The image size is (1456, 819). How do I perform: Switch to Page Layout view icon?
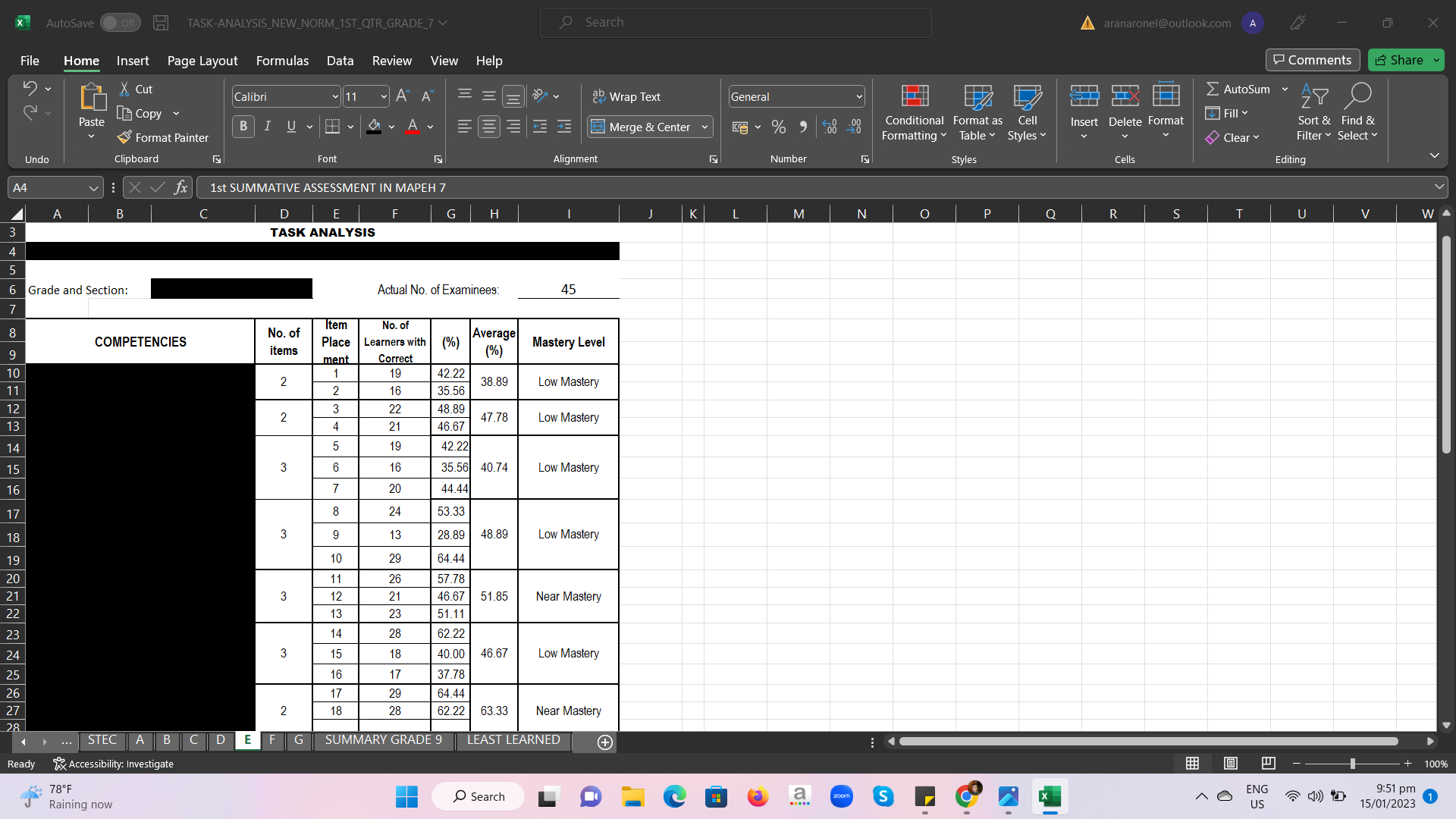click(x=1231, y=764)
